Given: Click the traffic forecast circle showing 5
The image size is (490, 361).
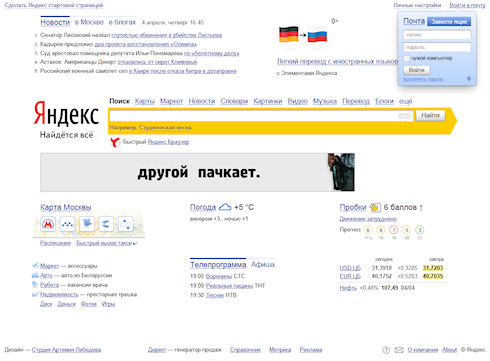Looking at the screenshot, I should 407,230.
